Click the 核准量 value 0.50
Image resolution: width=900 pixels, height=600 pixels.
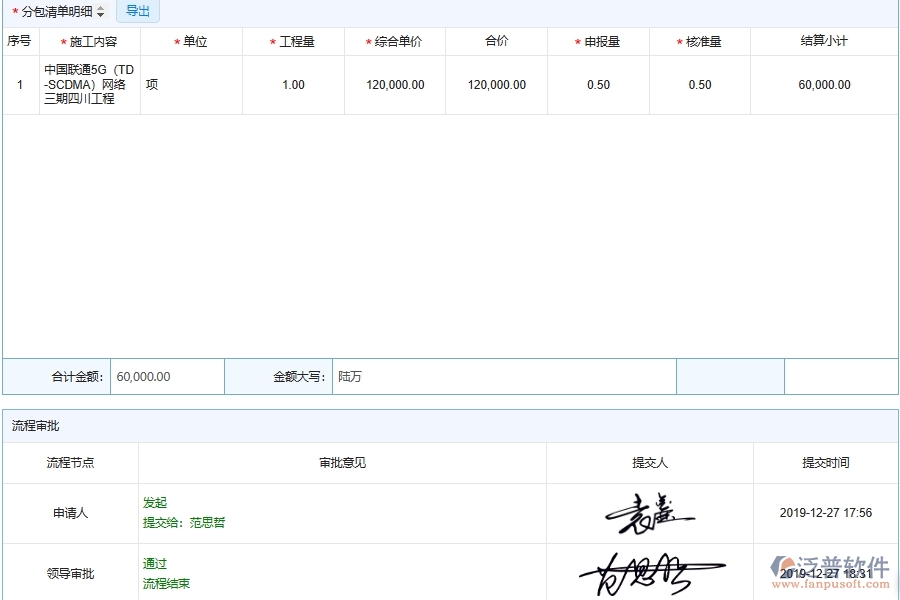coord(700,85)
